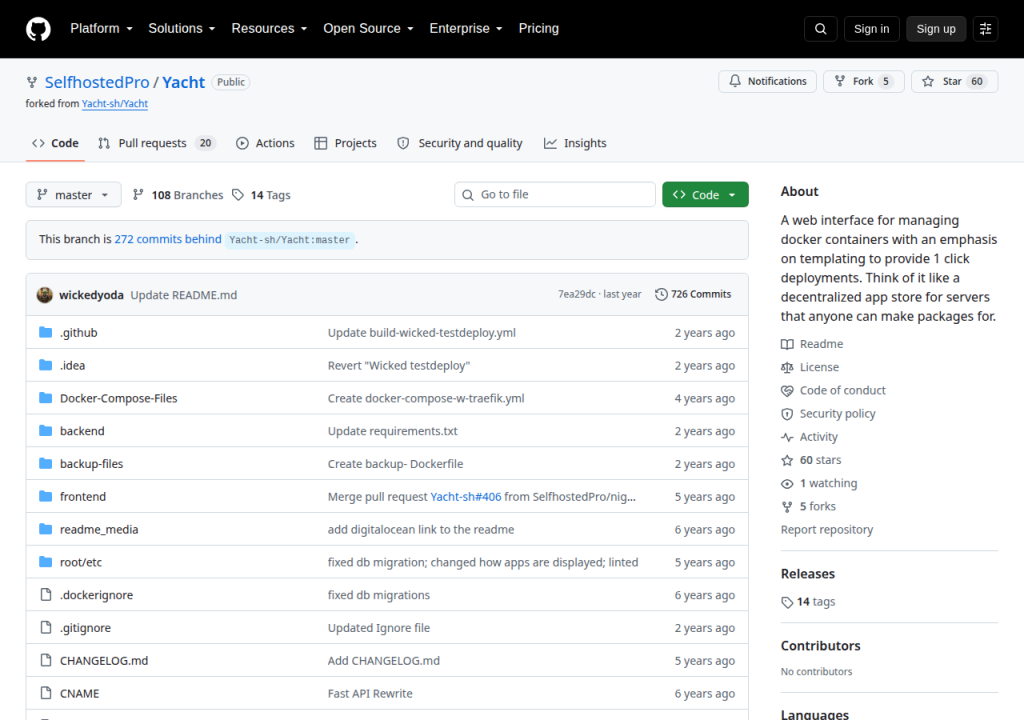The image size is (1024, 720).
Task: Click wickedyoda's avatar image
Action: (44, 295)
